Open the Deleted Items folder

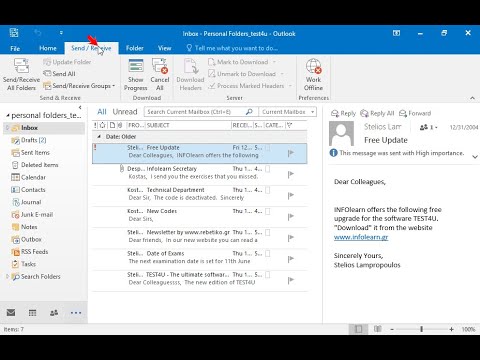click(35, 165)
